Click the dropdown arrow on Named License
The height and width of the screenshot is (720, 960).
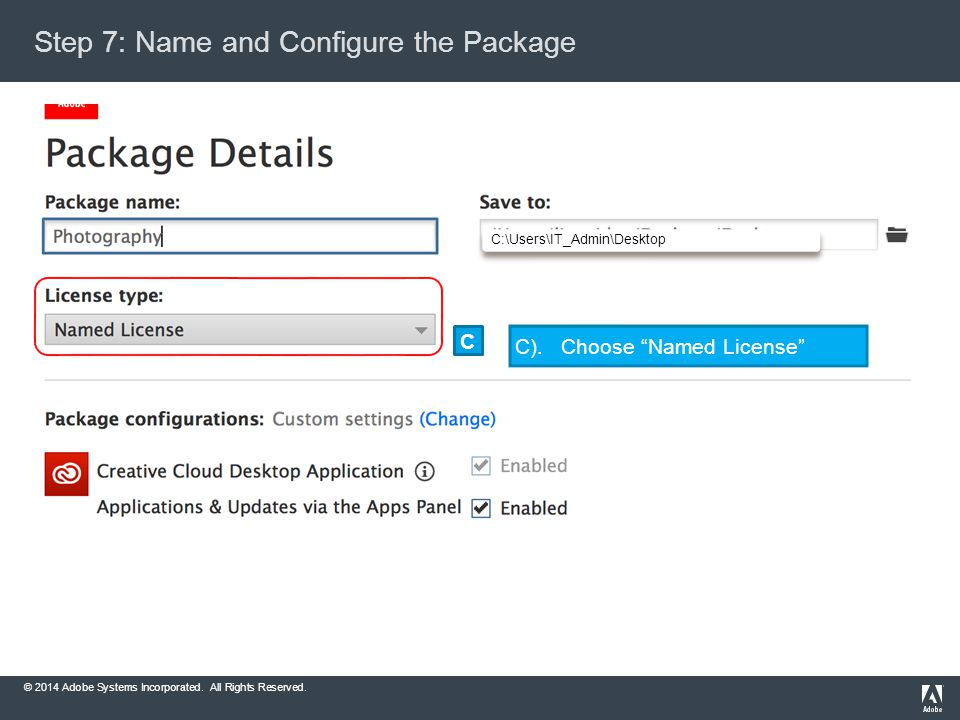pyautogui.click(x=421, y=330)
